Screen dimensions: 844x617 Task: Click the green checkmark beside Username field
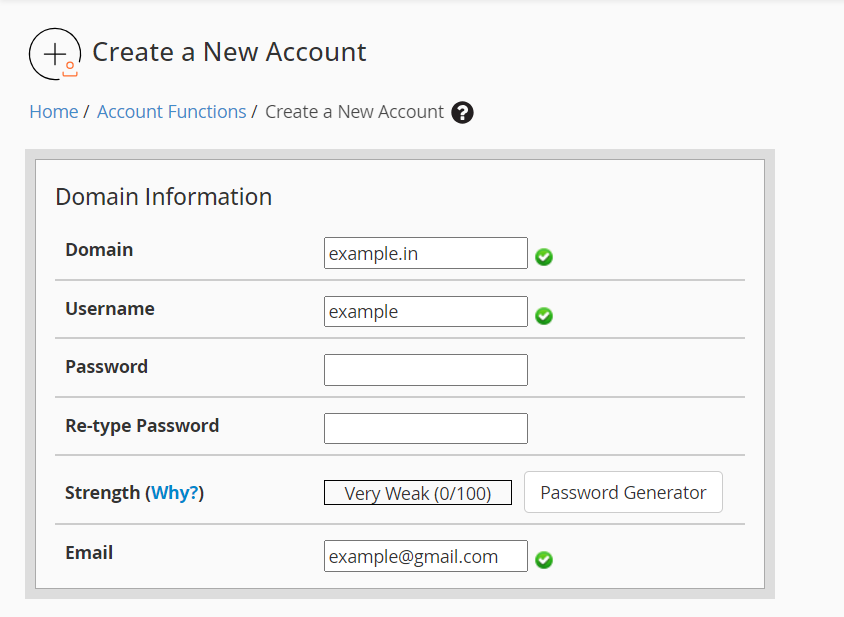tap(544, 316)
